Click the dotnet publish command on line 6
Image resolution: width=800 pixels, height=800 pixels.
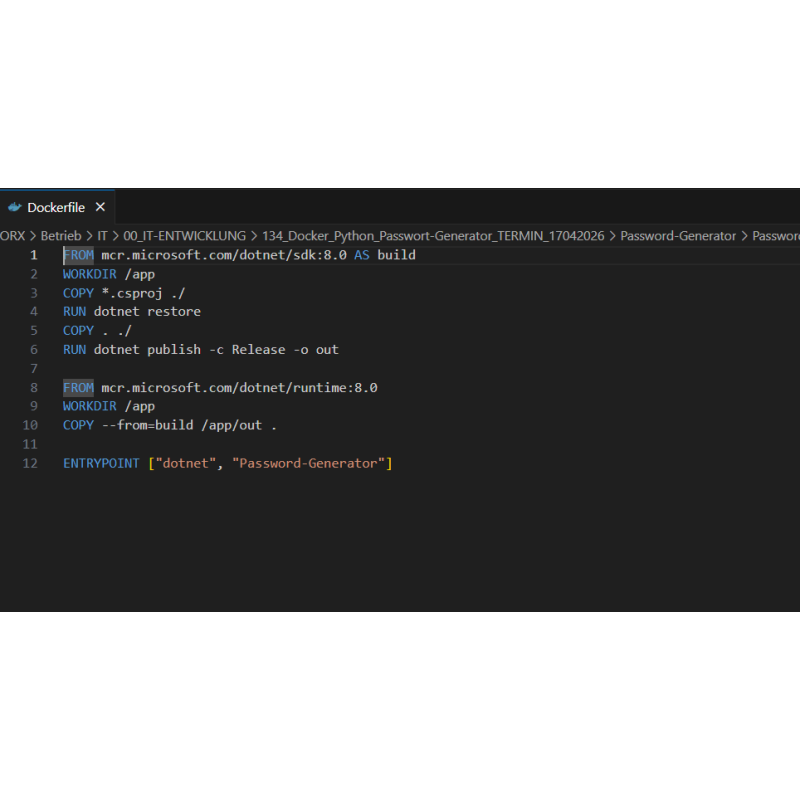coord(146,350)
